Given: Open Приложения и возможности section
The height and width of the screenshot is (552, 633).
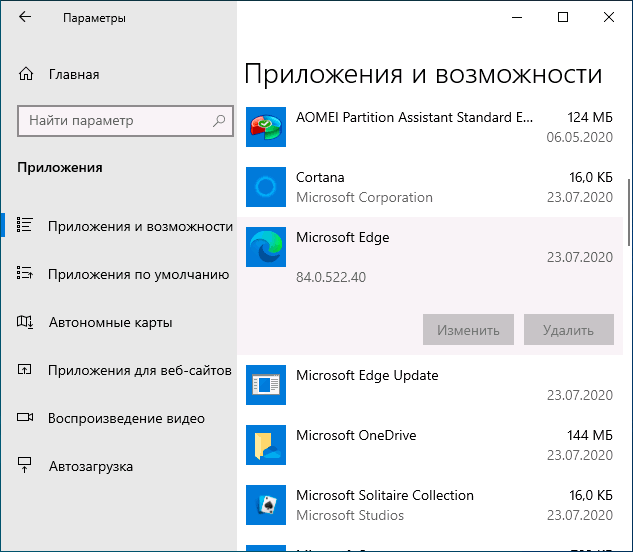Looking at the screenshot, I should click(x=140, y=226).
